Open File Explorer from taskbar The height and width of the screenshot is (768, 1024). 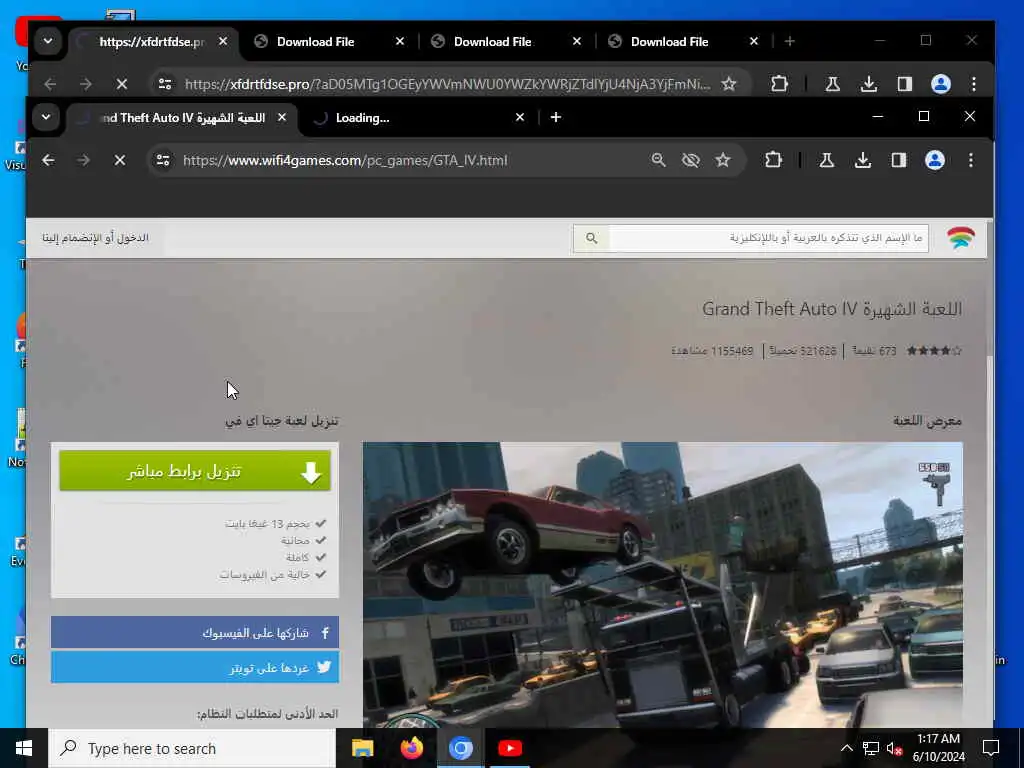tap(362, 748)
